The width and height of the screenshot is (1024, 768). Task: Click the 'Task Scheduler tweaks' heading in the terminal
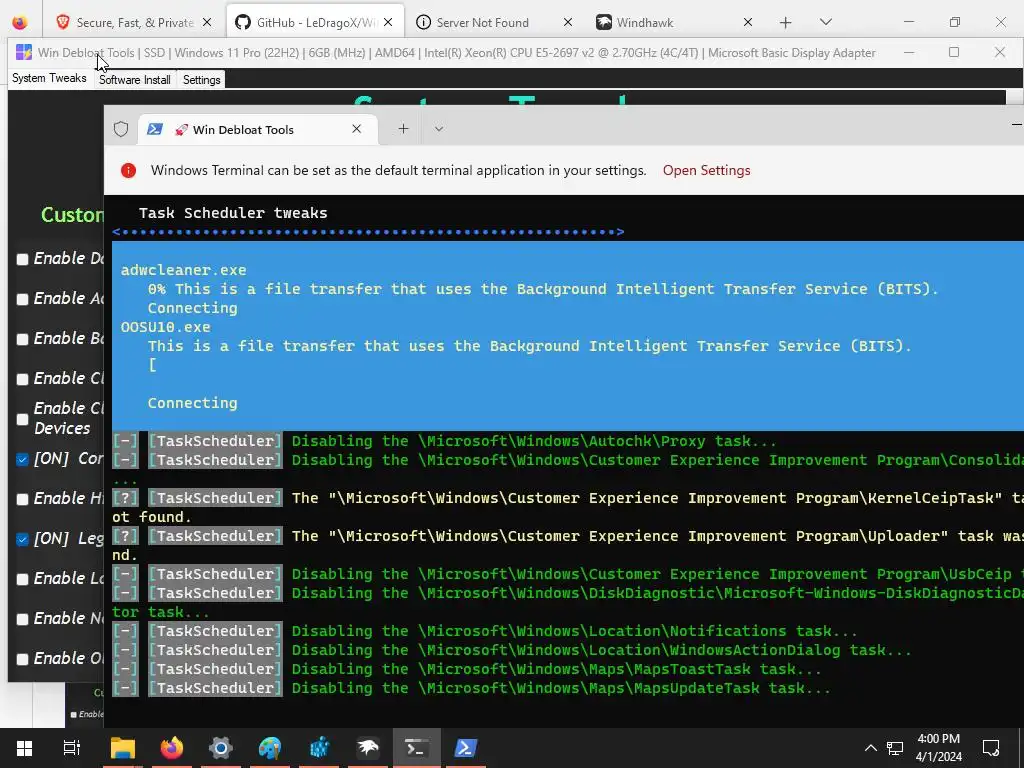click(233, 213)
